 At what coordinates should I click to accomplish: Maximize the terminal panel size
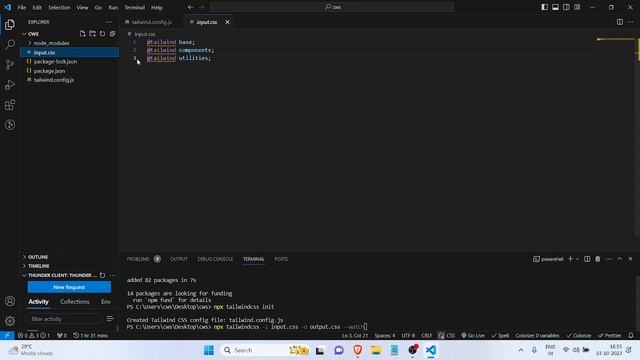[x=620, y=259]
